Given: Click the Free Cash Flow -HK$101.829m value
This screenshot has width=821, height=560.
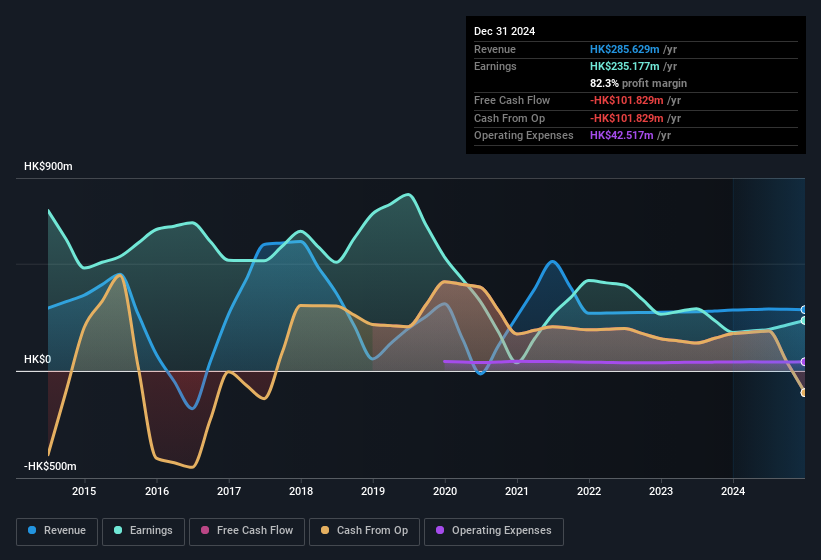Looking at the screenshot, I should 627,100.
